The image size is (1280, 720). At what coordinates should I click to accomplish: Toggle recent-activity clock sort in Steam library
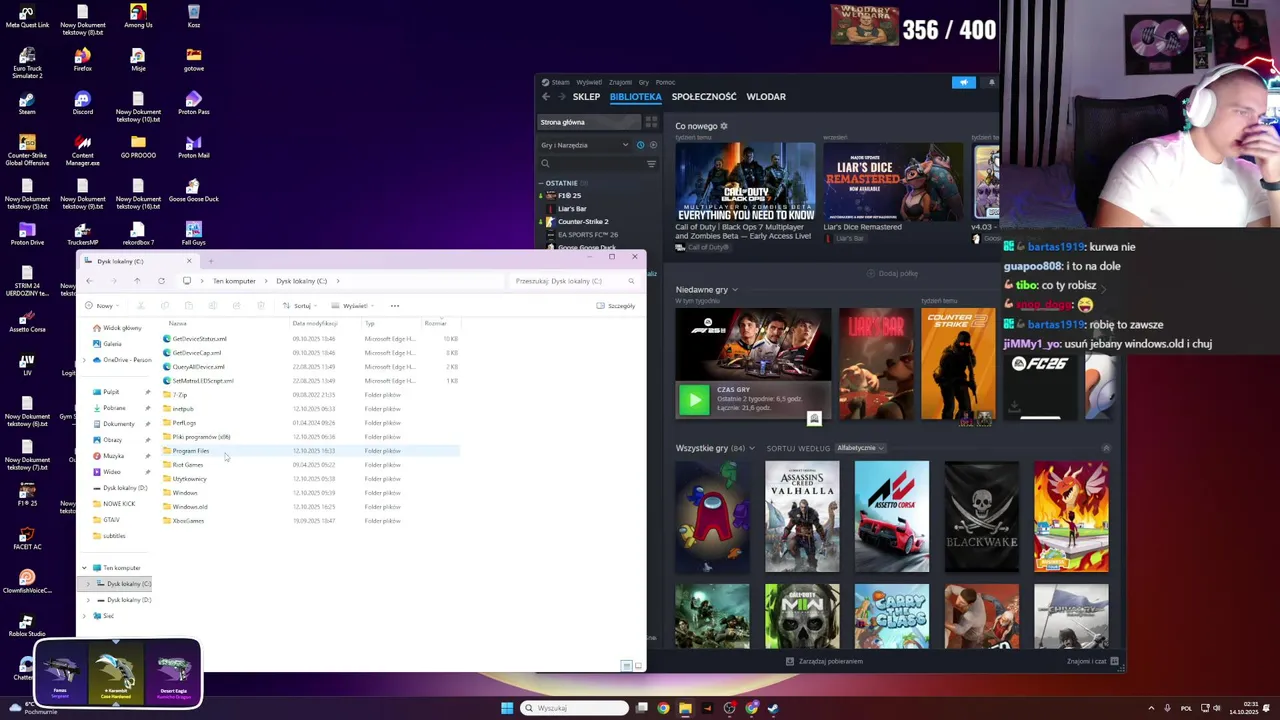(640, 145)
